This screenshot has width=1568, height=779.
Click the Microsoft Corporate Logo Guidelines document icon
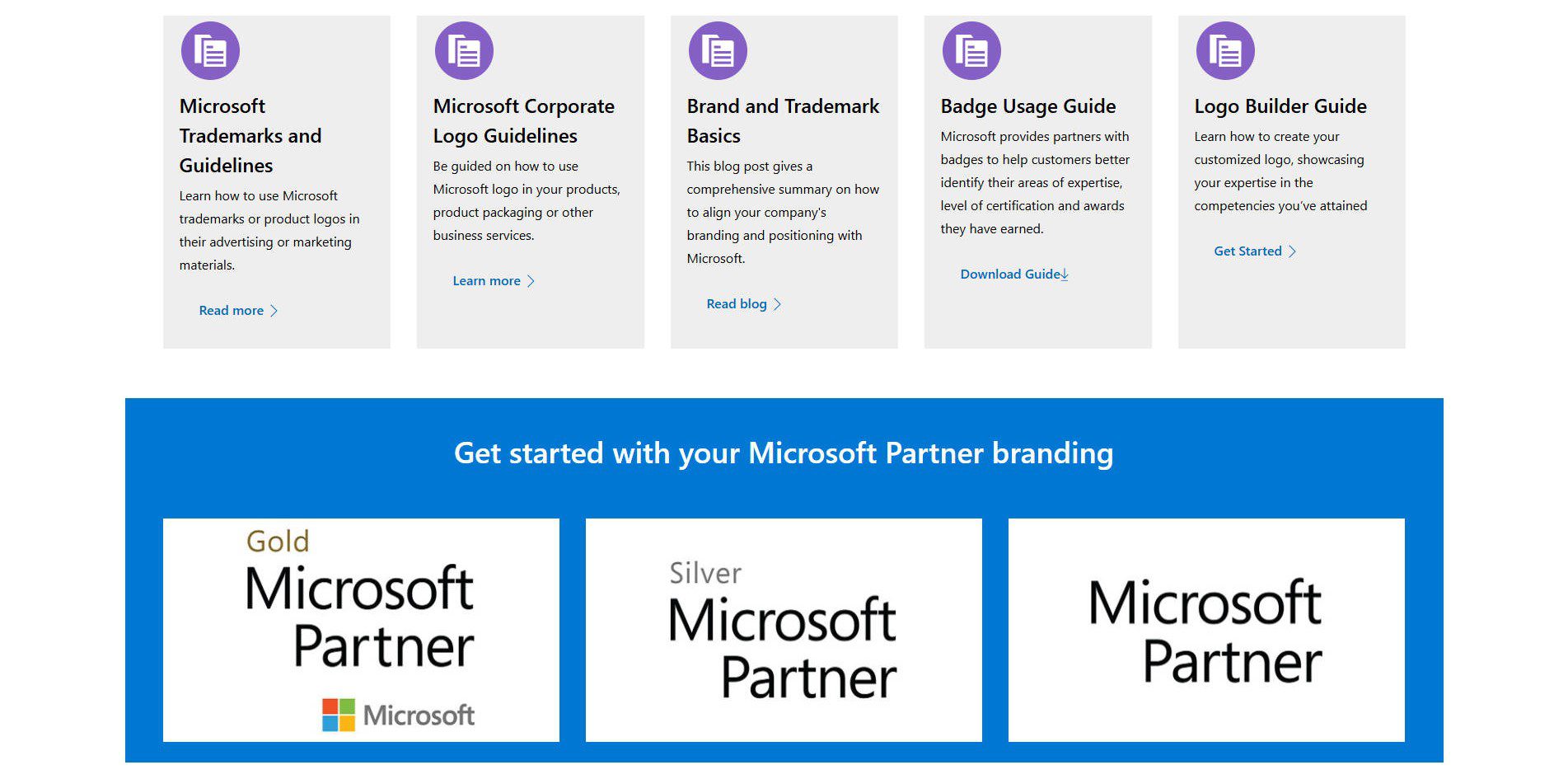464,51
